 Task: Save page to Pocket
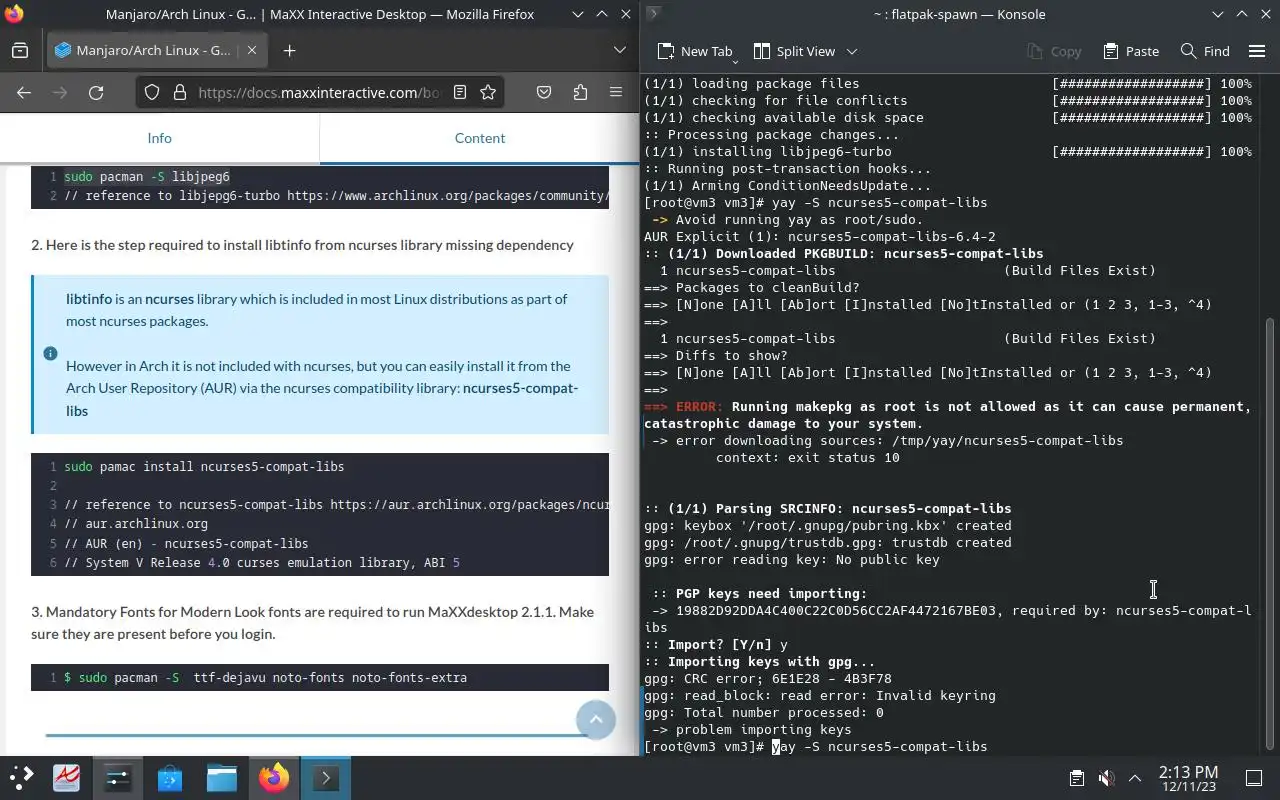click(544, 92)
